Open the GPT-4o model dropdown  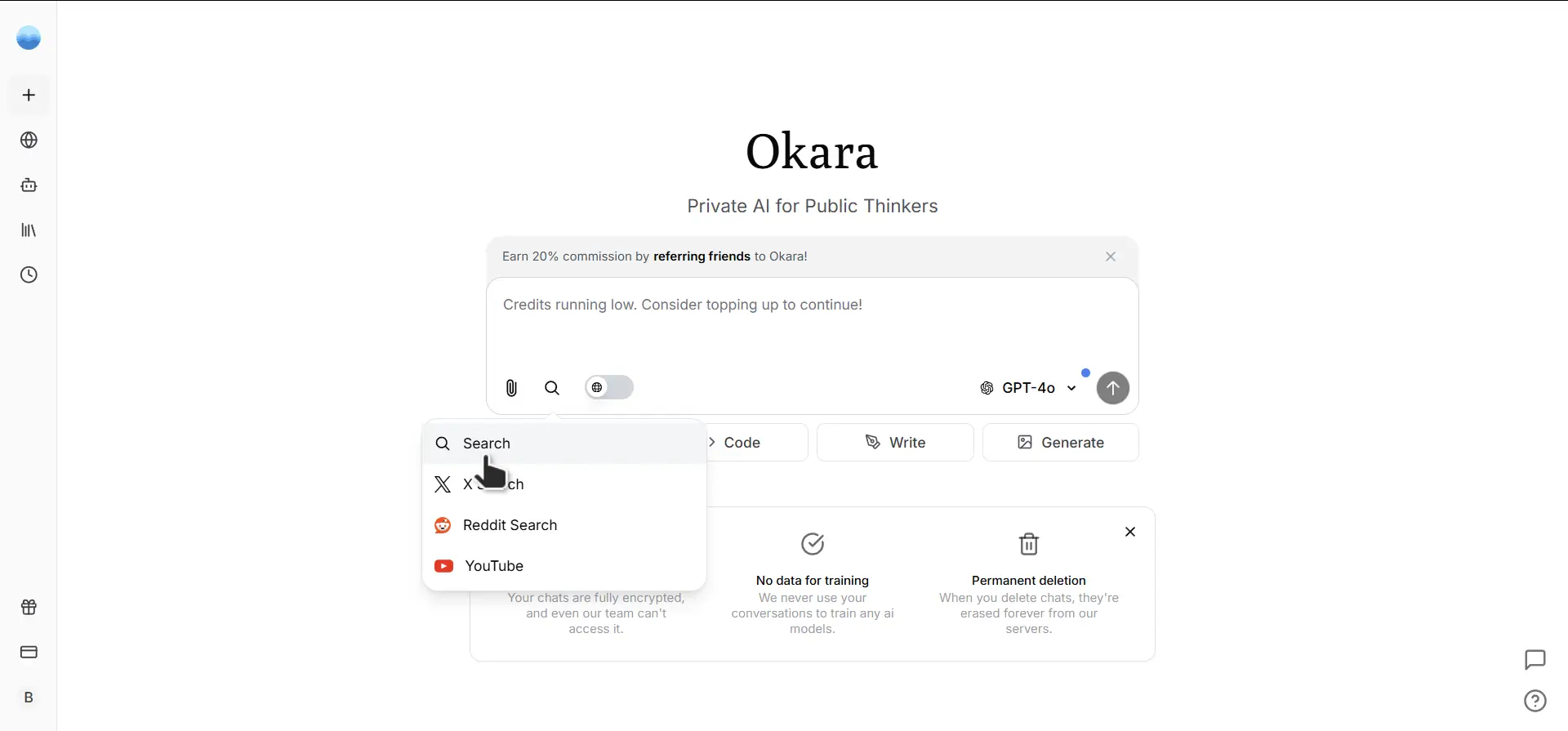(1028, 388)
